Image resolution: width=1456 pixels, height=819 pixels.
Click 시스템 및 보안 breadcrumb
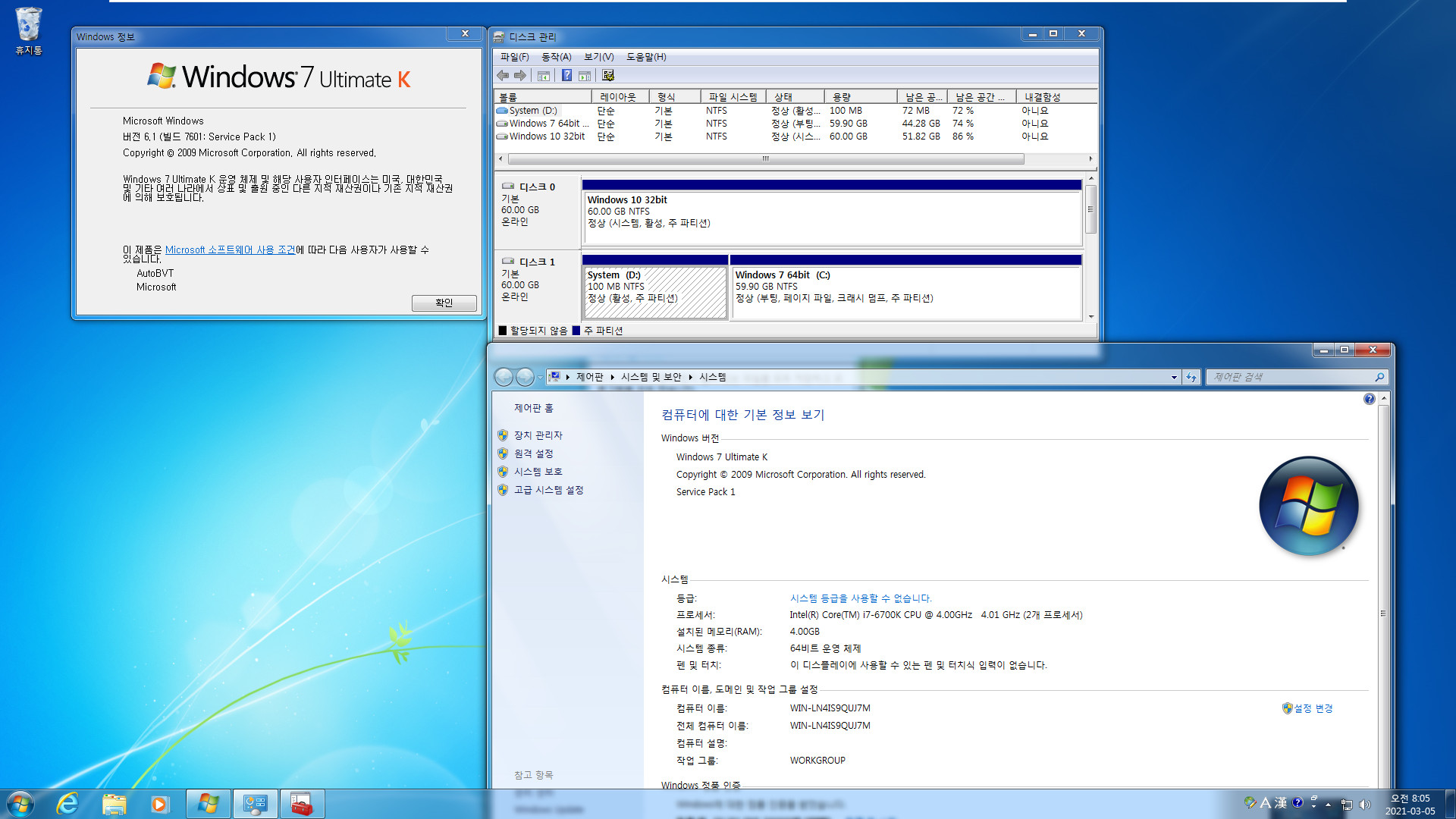(651, 377)
